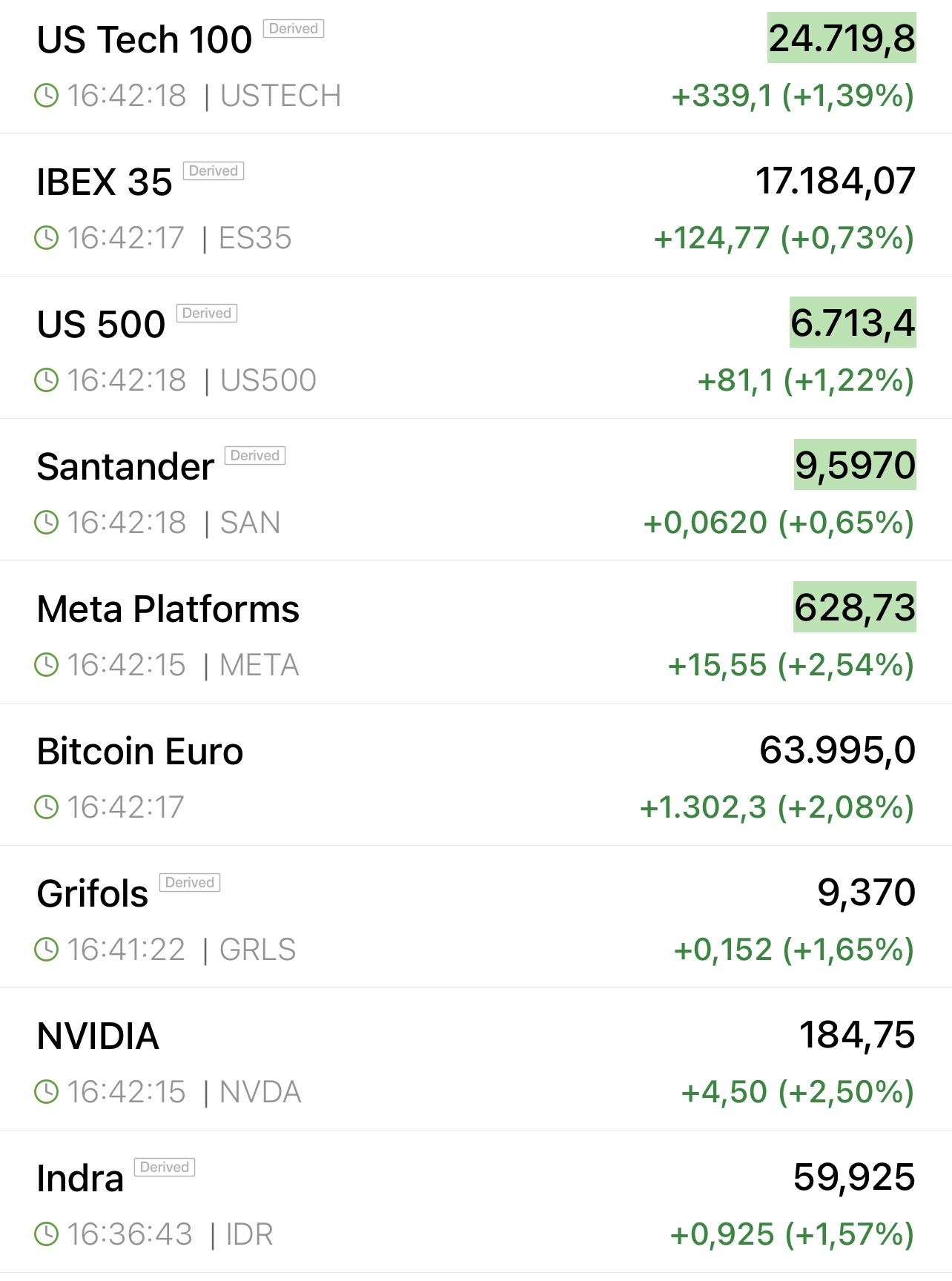Tap the Indra price 59,925
Image resolution: width=952 pixels, height=1281 pixels.
pyautogui.click(x=854, y=1177)
